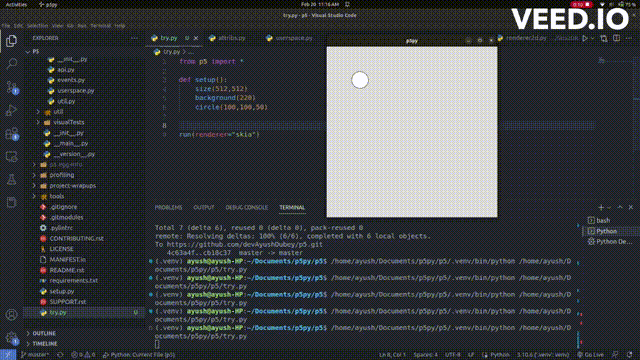The height and width of the screenshot is (360, 640).
Task: Open CONTRIBUTING.rst in the explorer
Action: pos(84,238)
